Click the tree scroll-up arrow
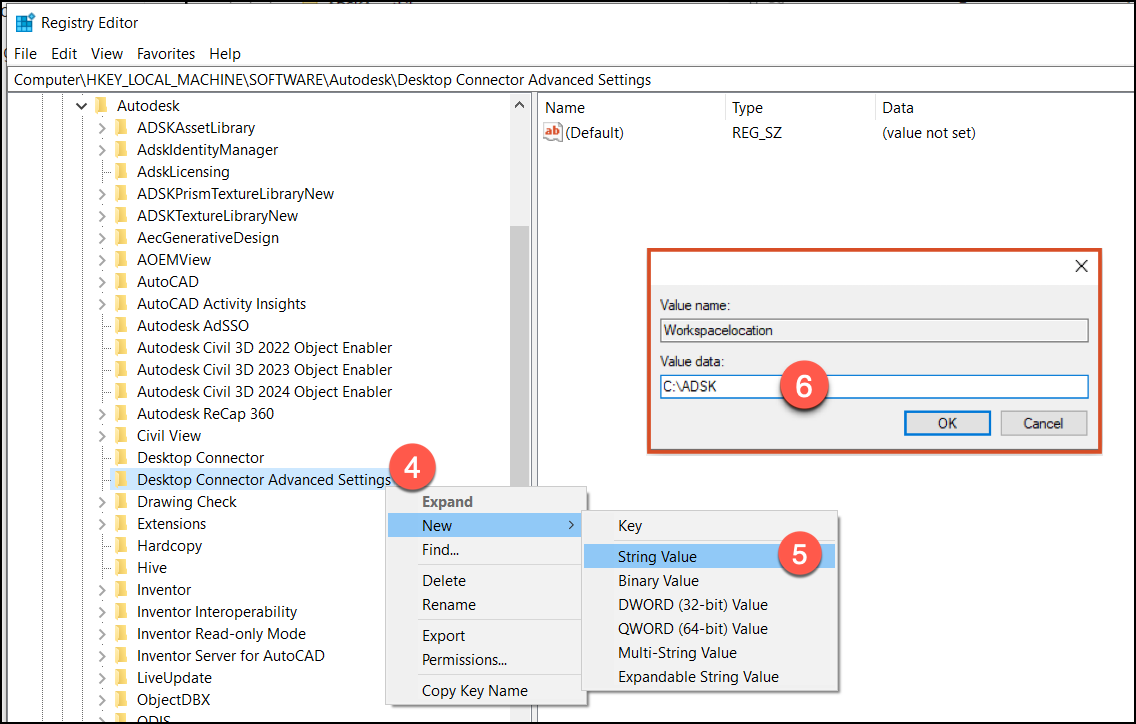The height and width of the screenshot is (724, 1136). (519, 106)
